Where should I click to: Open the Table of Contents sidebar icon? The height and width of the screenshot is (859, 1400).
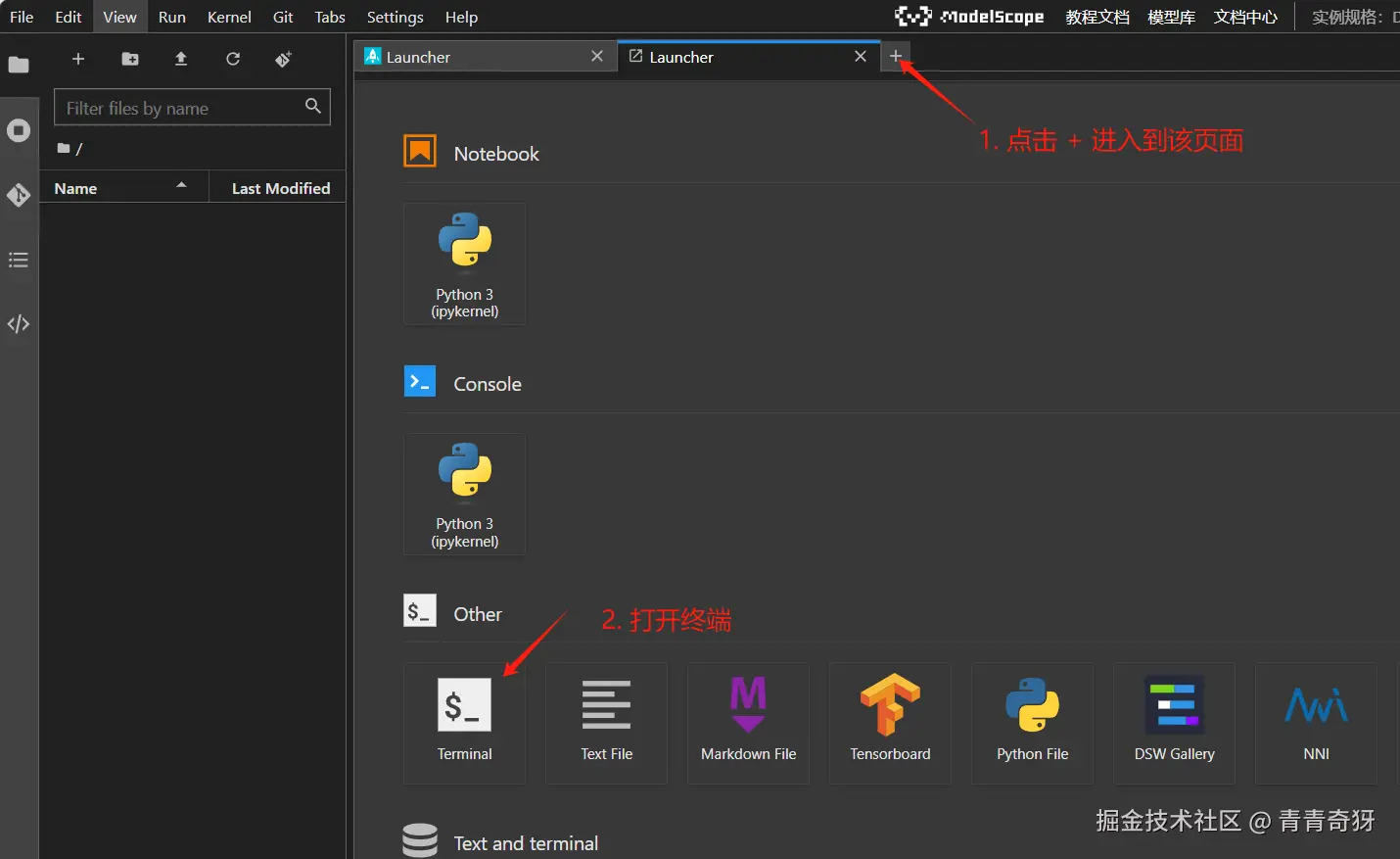coord(19,260)
